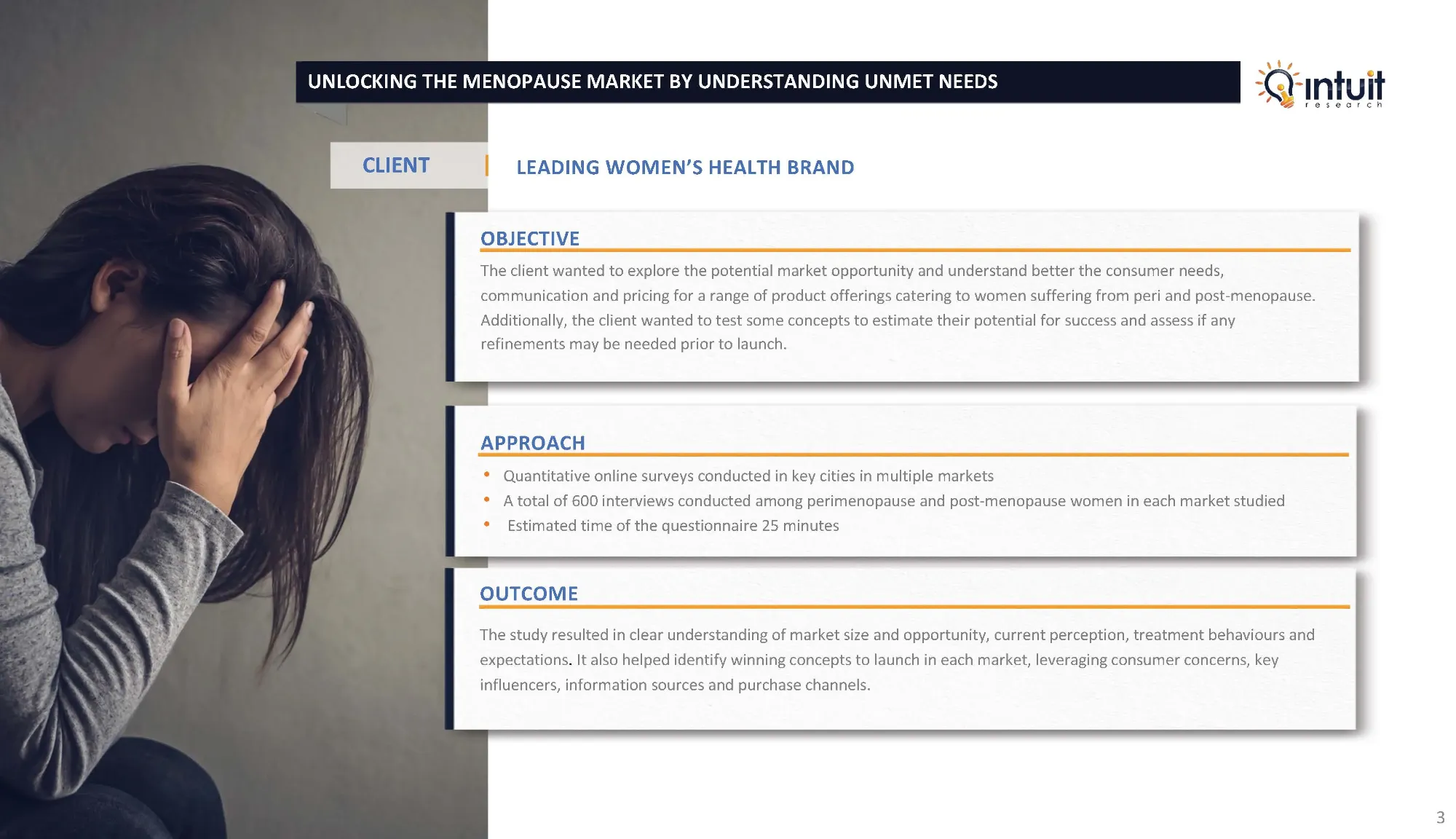Click the orange line under OBJECTIVE
This screenshot has width=1456, height=839.
914,251
